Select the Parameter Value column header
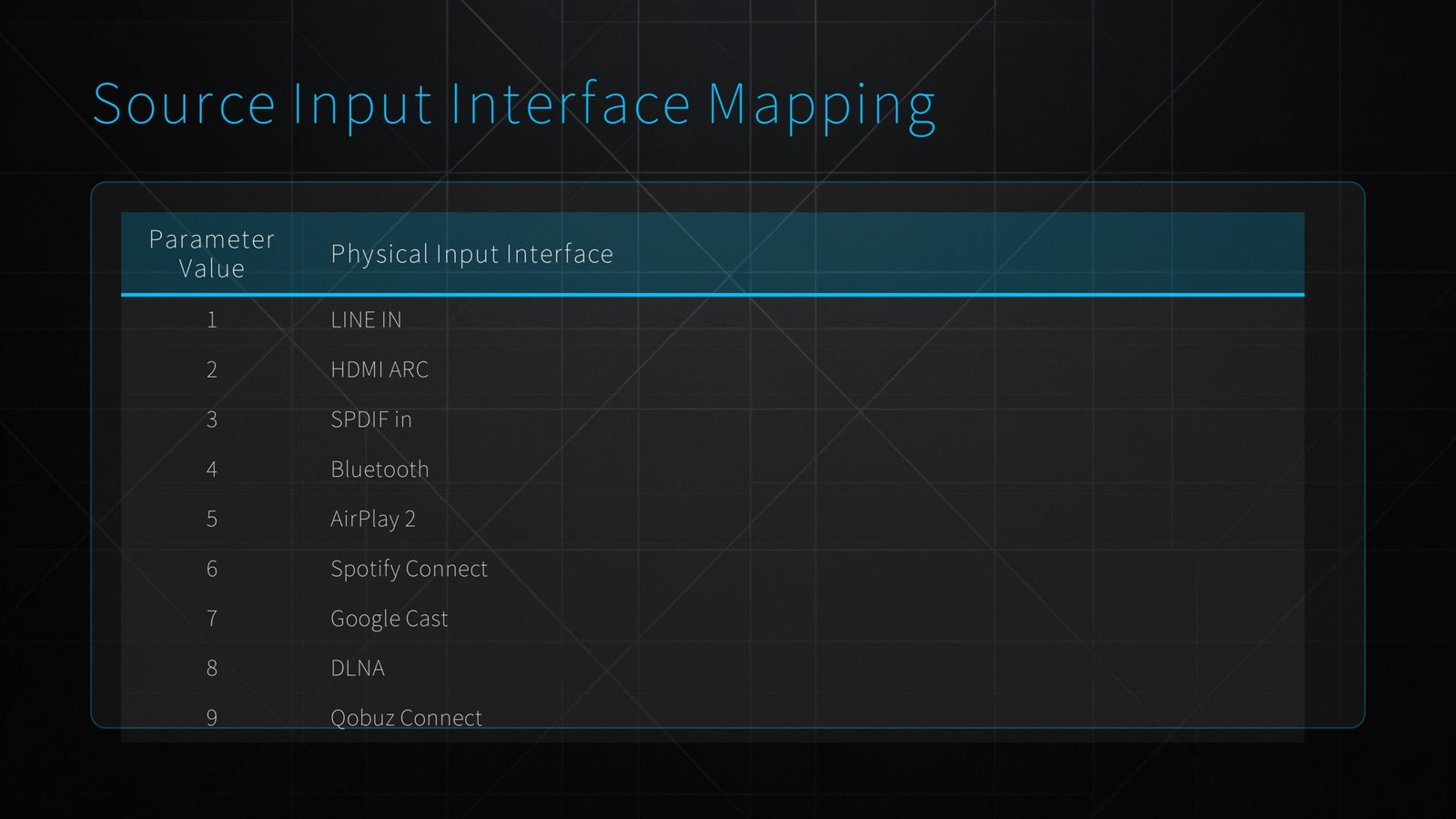The image size is (1456, 819). coord(211,253)
